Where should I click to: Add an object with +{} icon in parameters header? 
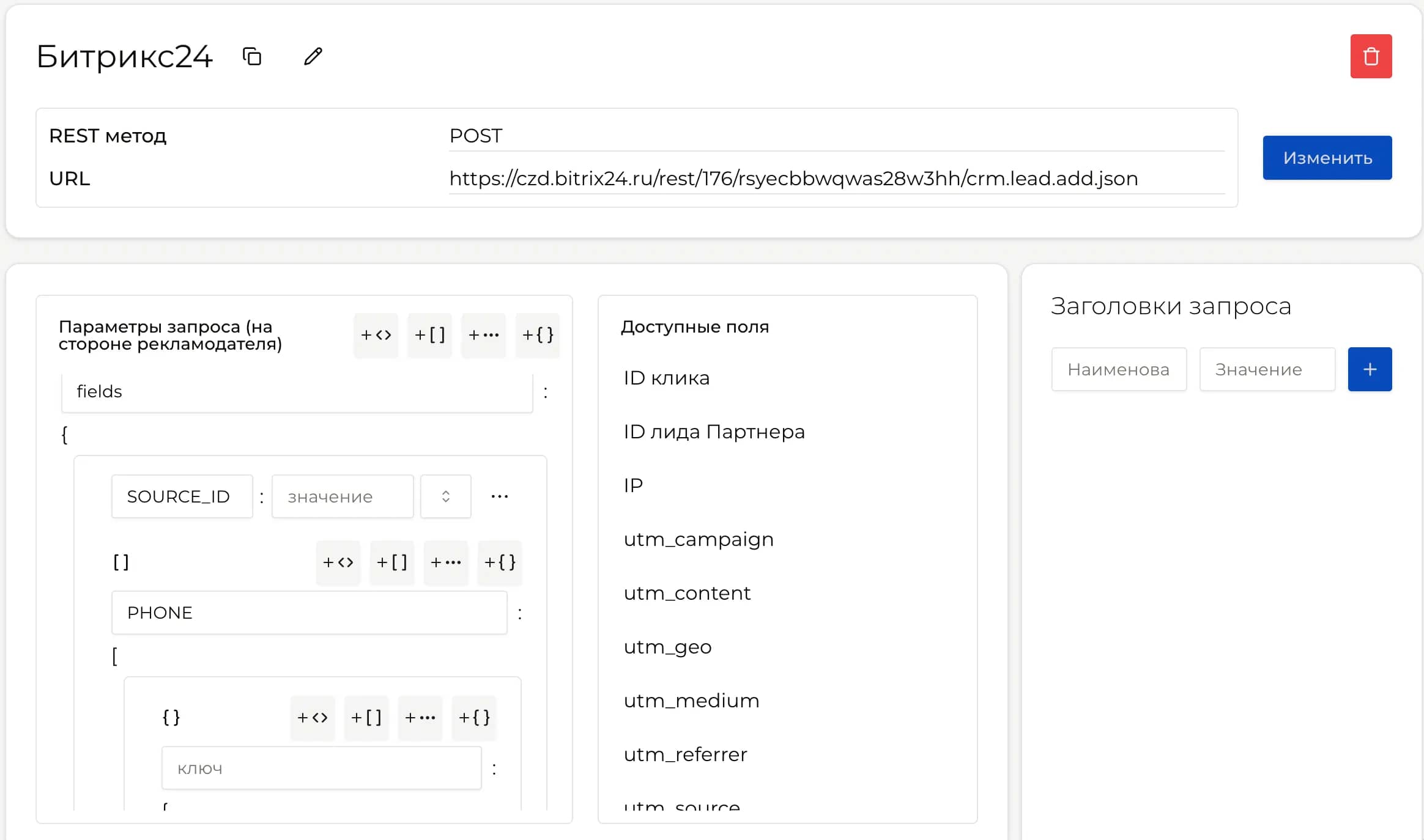coord(537,334)
